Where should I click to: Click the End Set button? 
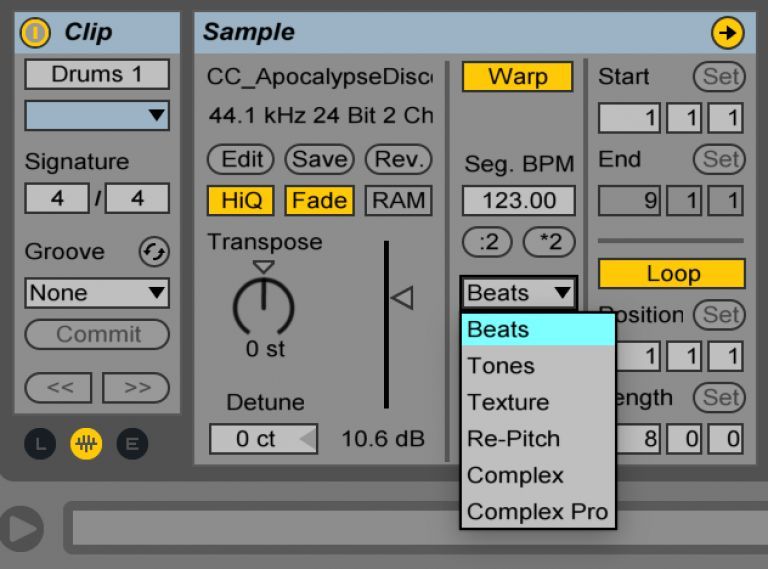[x=720, y=159]
